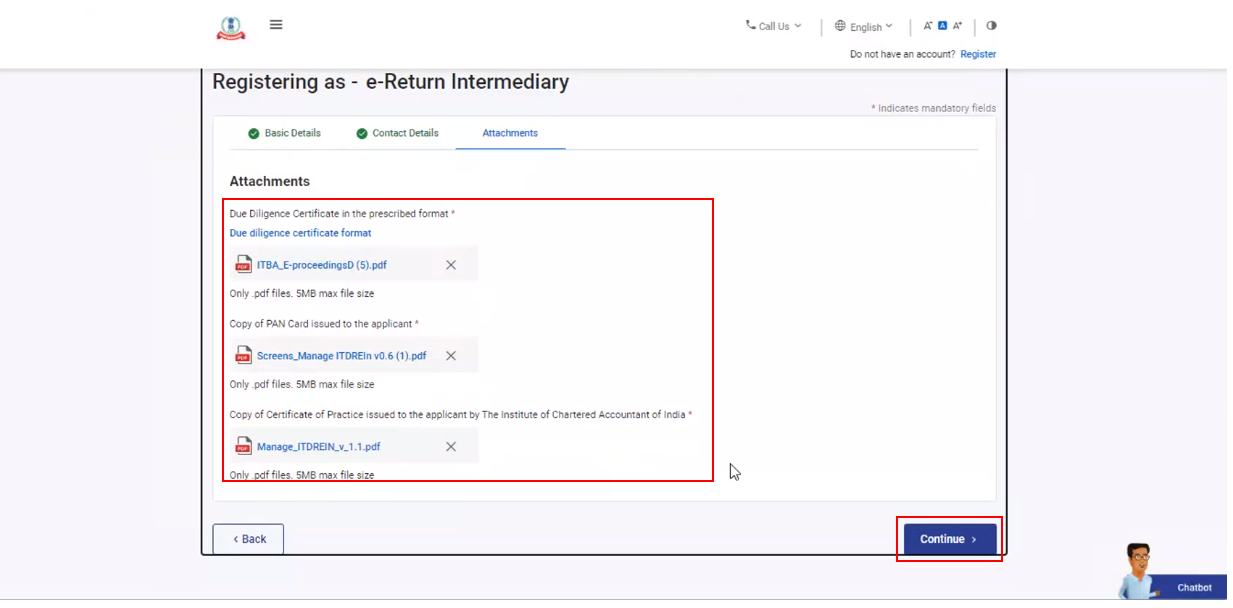
Task: Open the English language dropdown
Action: pyautogui.click(x=864, y=27)
